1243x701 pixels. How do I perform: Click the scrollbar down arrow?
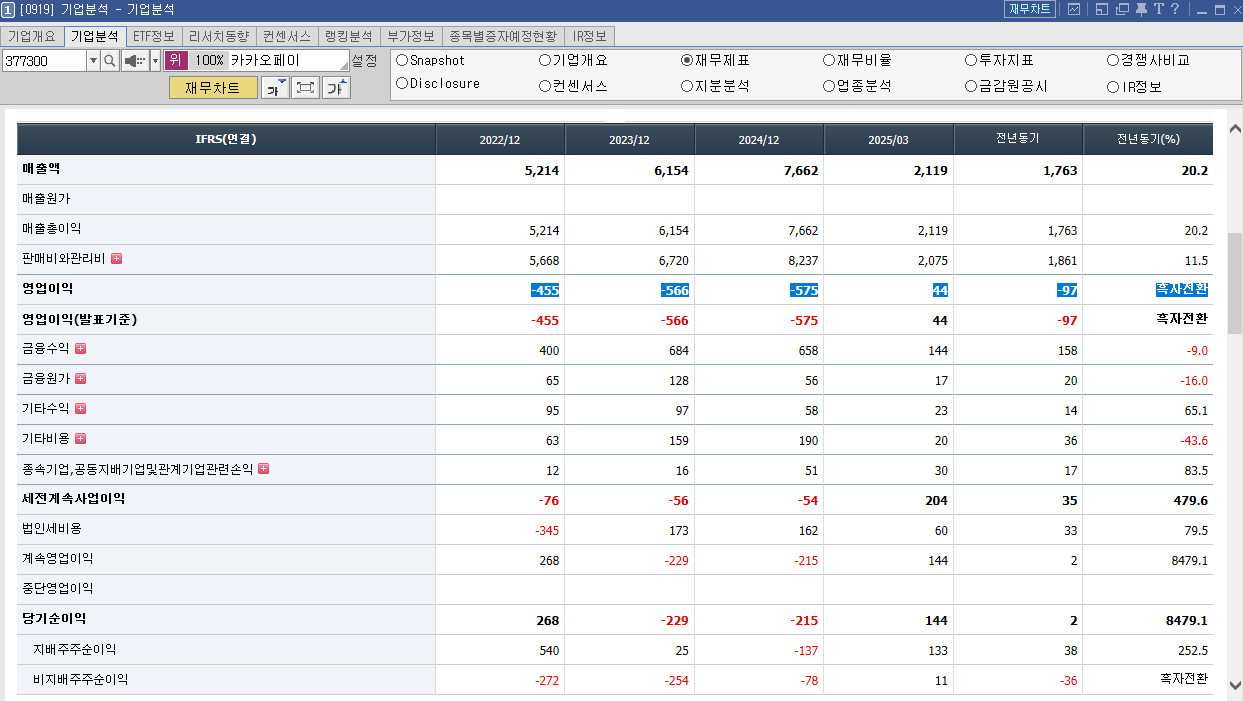(x=1235, y=685)
